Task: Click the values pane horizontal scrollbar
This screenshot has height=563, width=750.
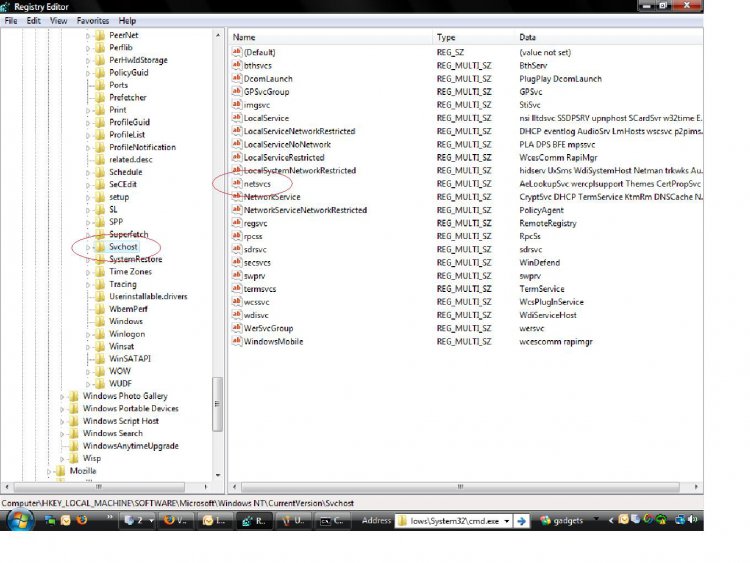Action: click(460, 487)
